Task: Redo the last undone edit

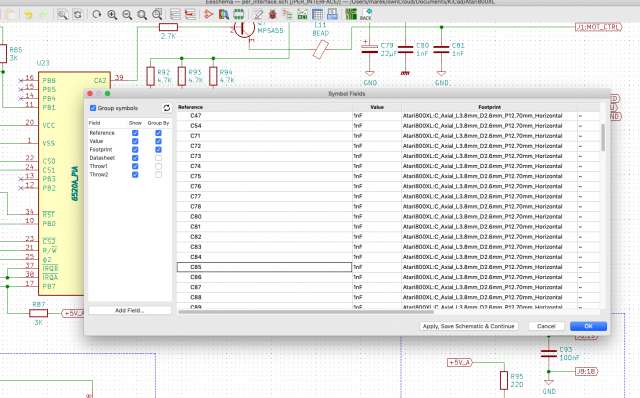Action: point(43,15)
